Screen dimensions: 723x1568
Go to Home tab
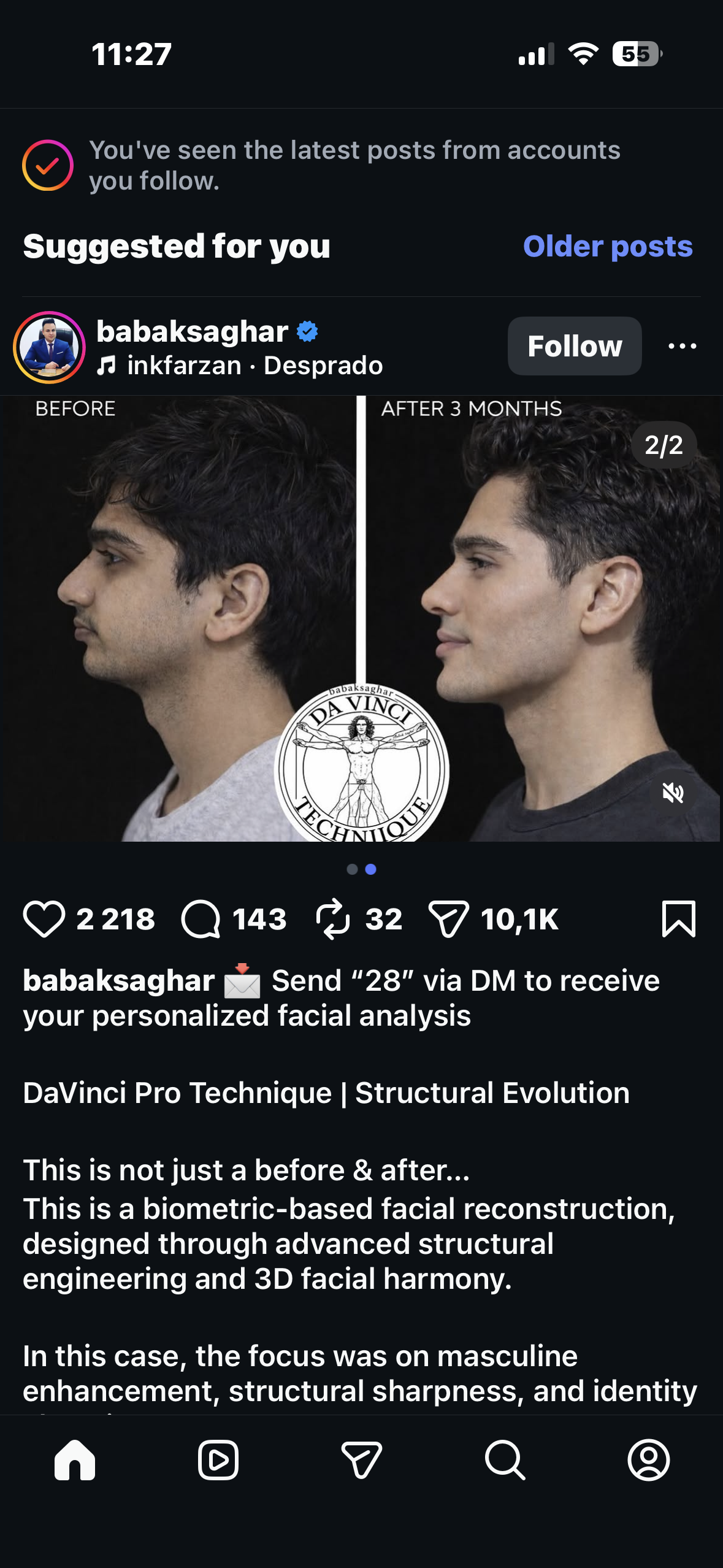75,1460
